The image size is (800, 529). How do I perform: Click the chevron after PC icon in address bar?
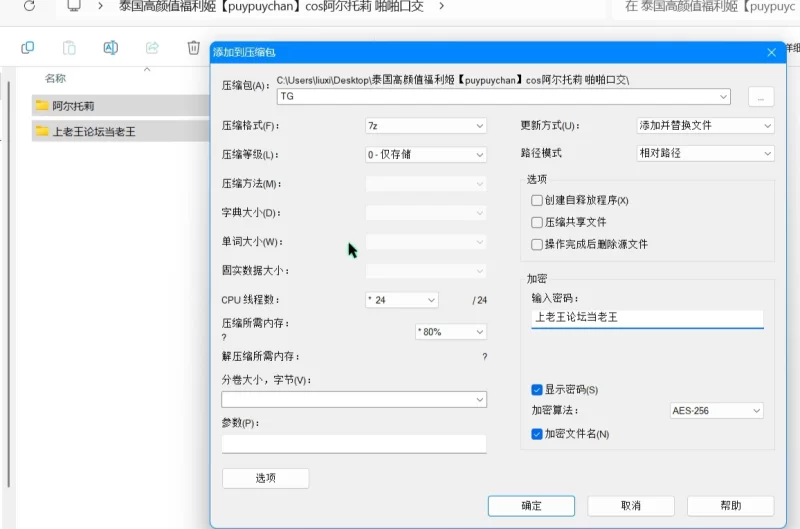[x=101, y=6]
